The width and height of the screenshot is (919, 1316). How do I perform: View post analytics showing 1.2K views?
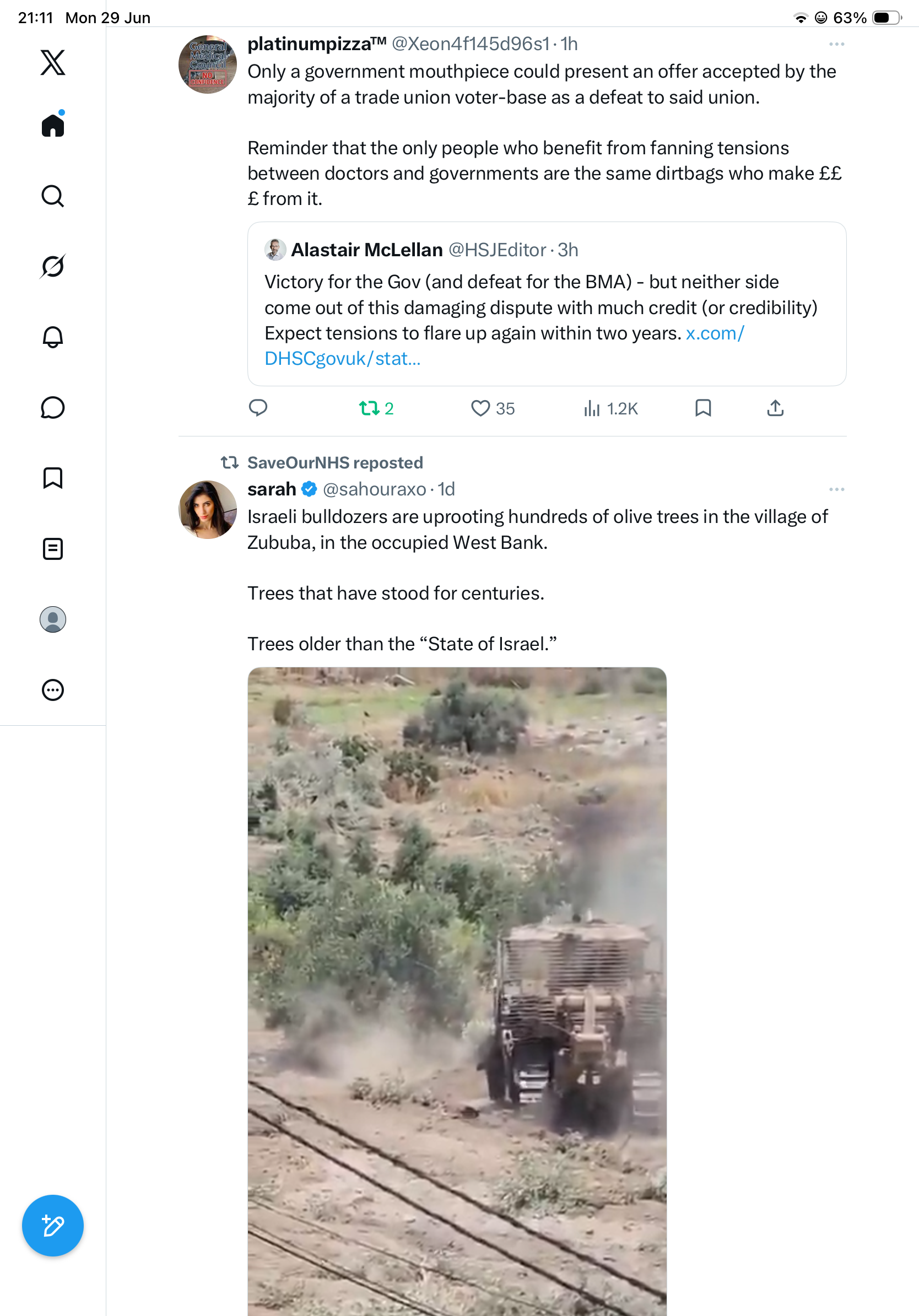[610, 409]
